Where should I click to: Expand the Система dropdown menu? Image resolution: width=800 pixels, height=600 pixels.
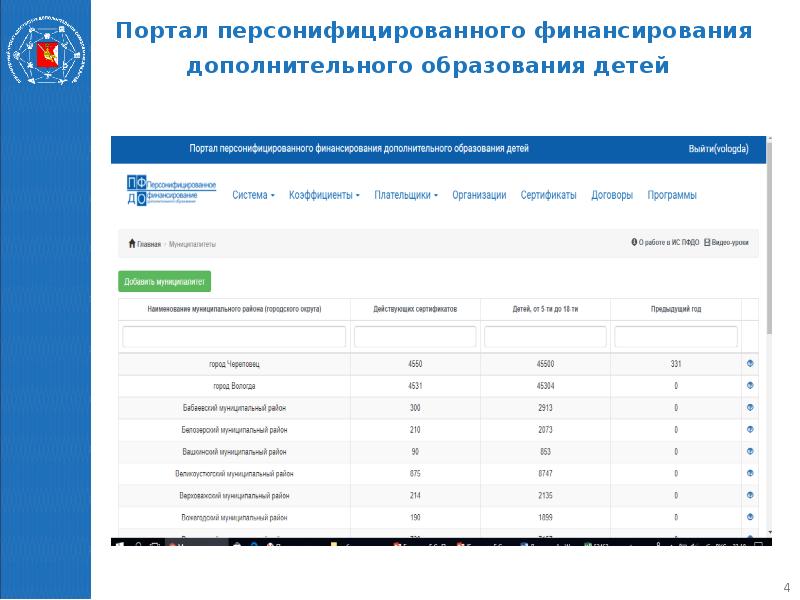coord(253,196)
